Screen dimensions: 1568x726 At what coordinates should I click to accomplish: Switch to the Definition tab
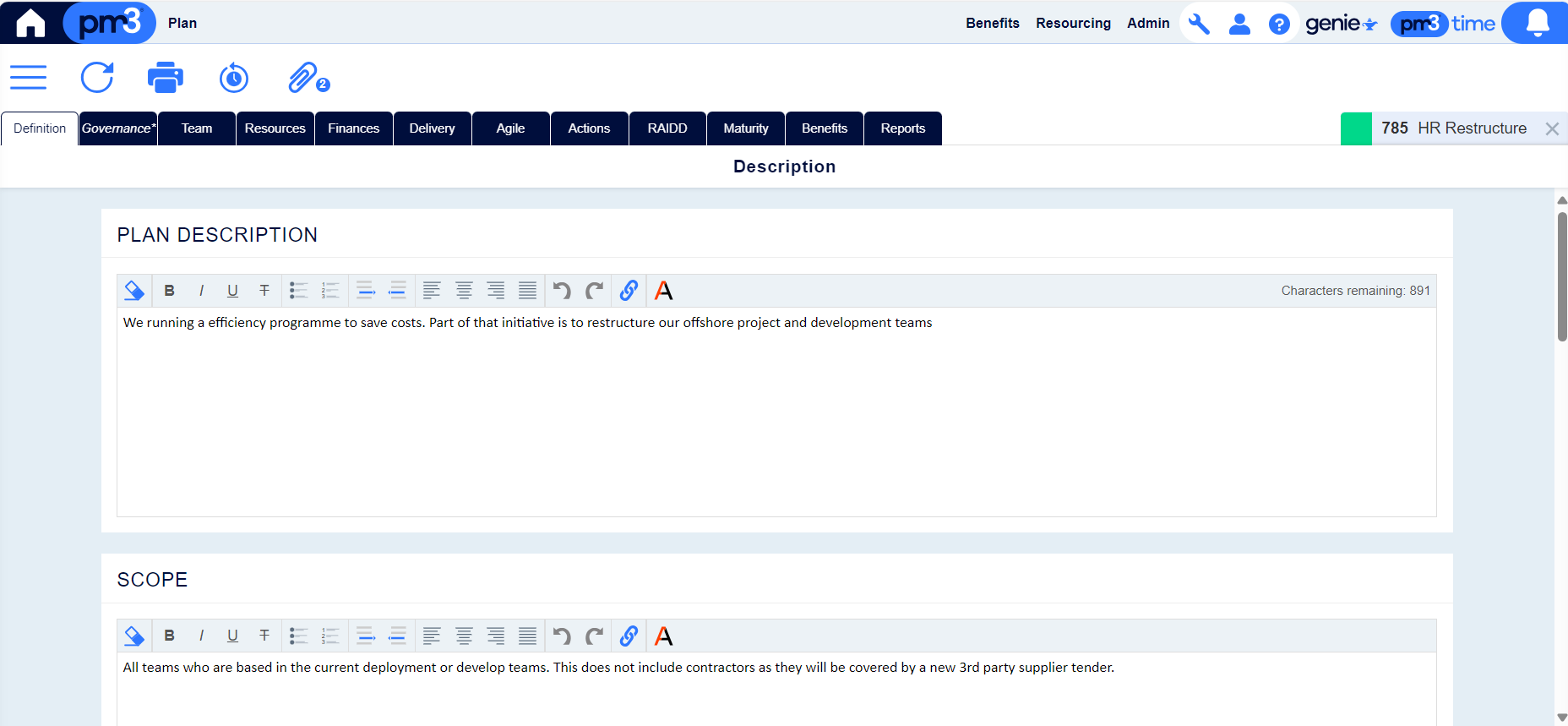(40, 128)
